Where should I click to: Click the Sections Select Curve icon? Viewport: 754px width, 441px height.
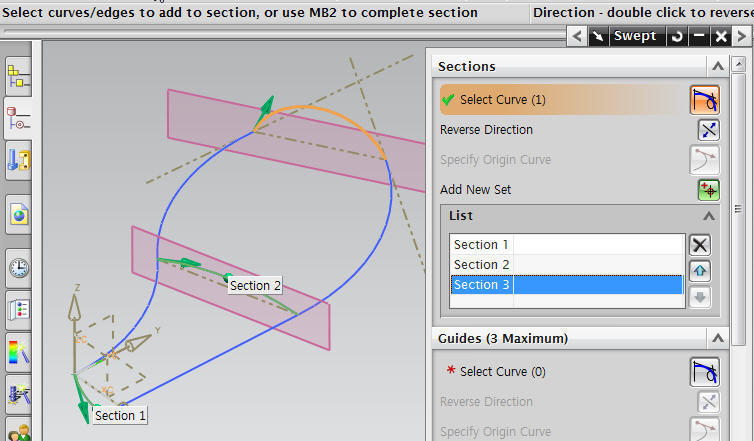tap(704, 100)
